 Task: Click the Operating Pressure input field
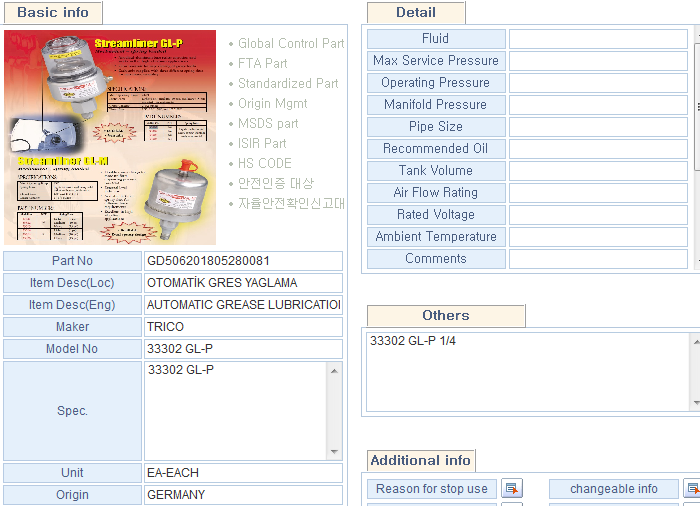coord(598,83)
